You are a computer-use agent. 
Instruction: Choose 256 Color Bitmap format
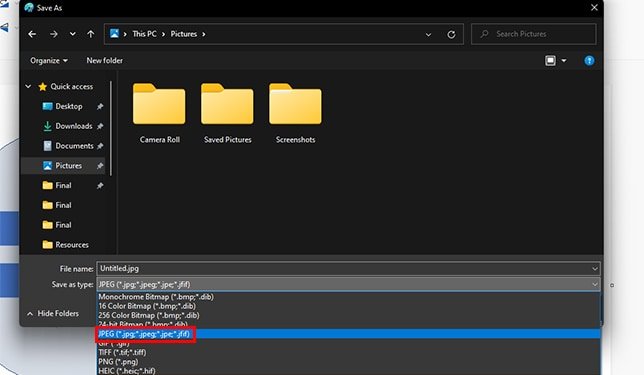(349, 315)
